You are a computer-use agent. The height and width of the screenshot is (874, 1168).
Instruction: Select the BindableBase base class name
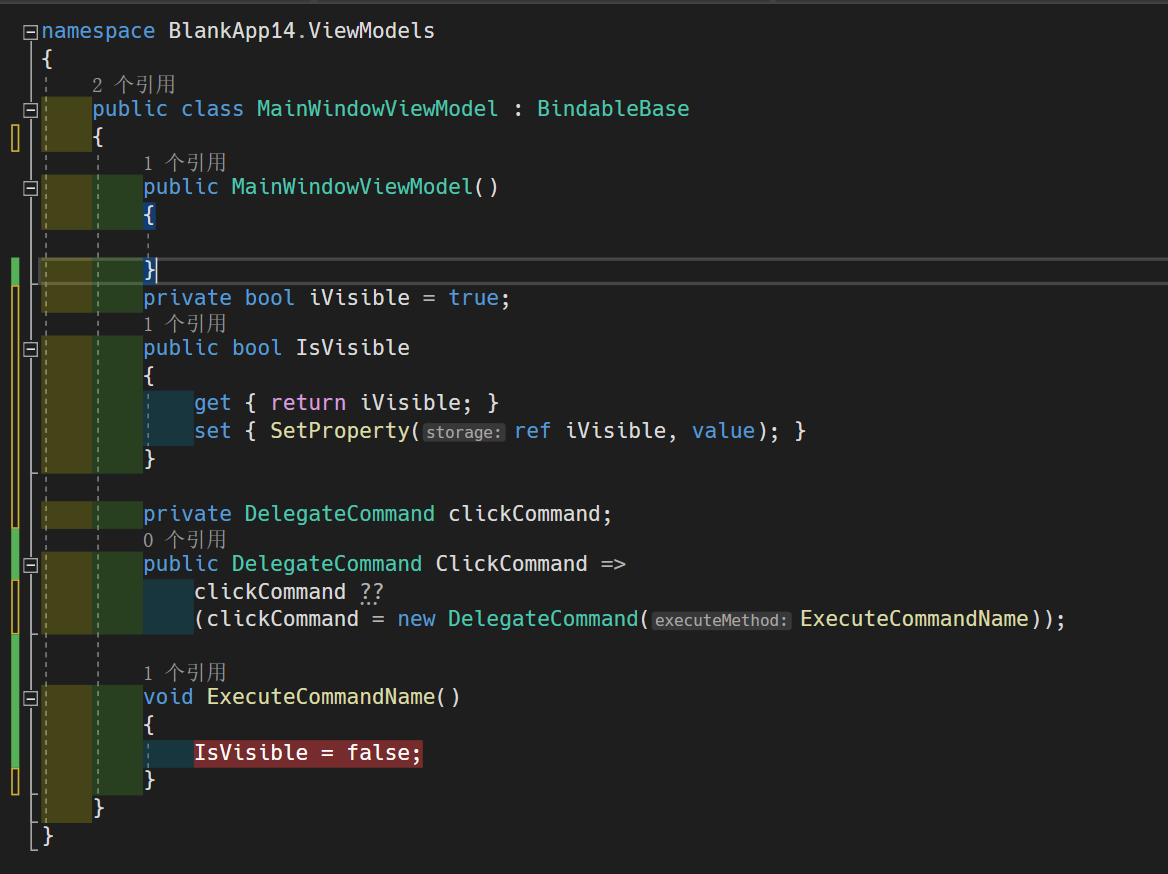coord(613,108)
